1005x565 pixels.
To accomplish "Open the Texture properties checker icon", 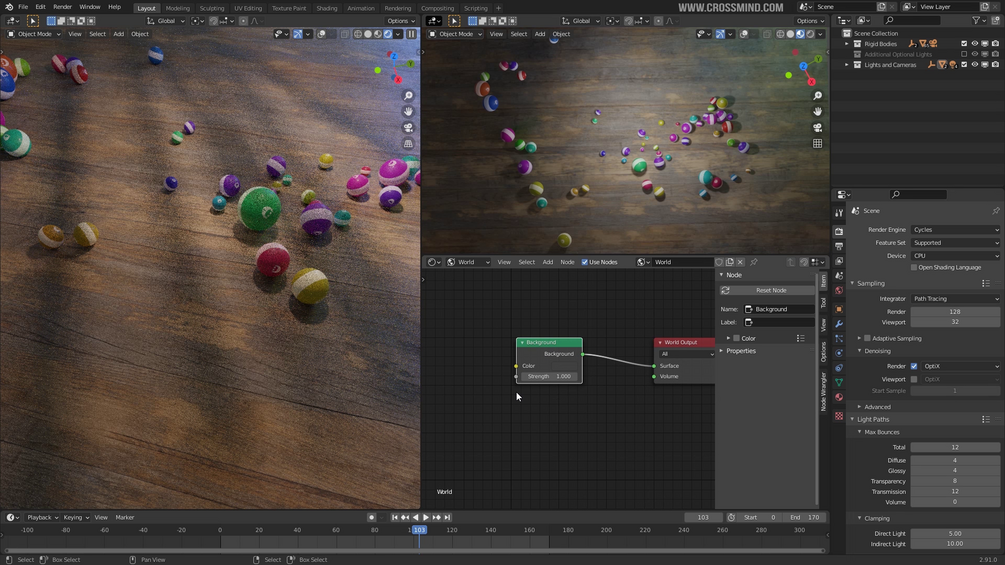I will [x=839, y=416].
